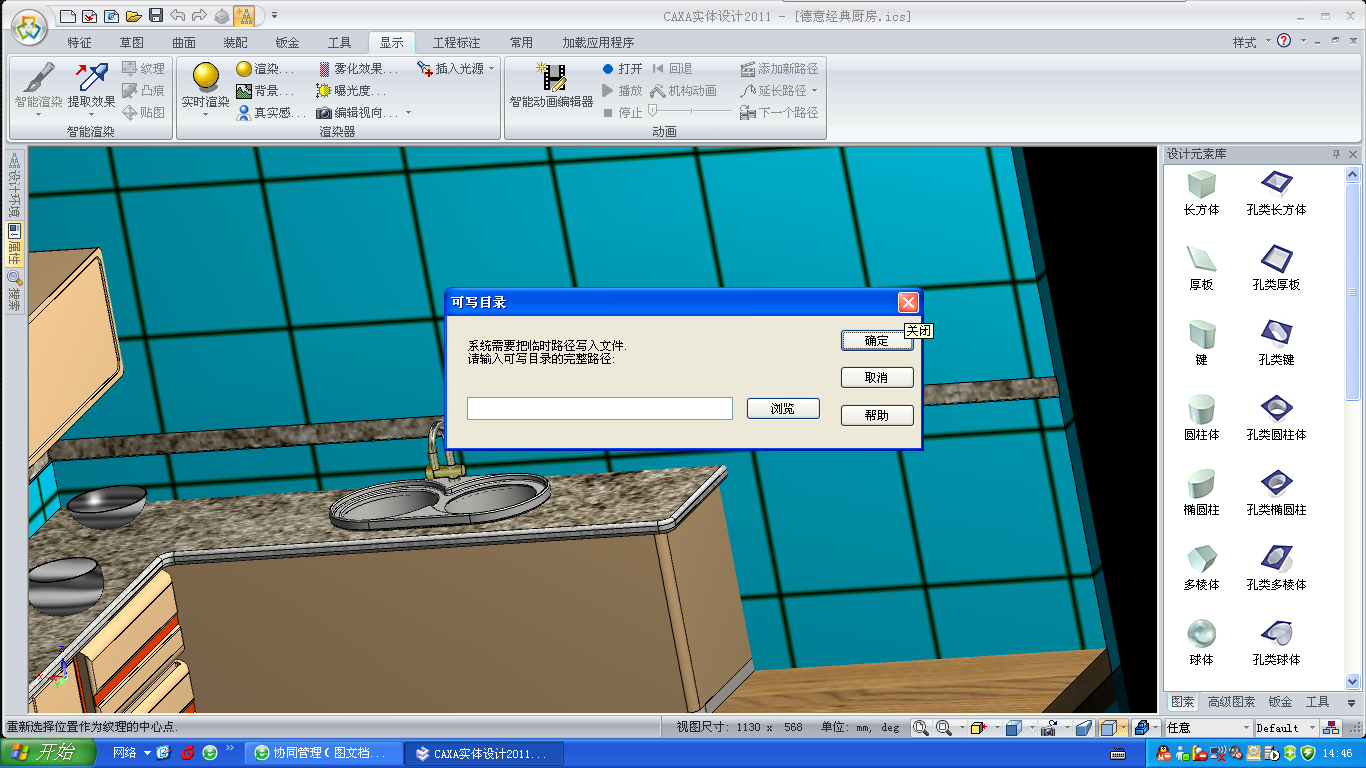Click the animation timeline slider
The height and width of the screenshot is (768, 1366).
pos(690,112)
